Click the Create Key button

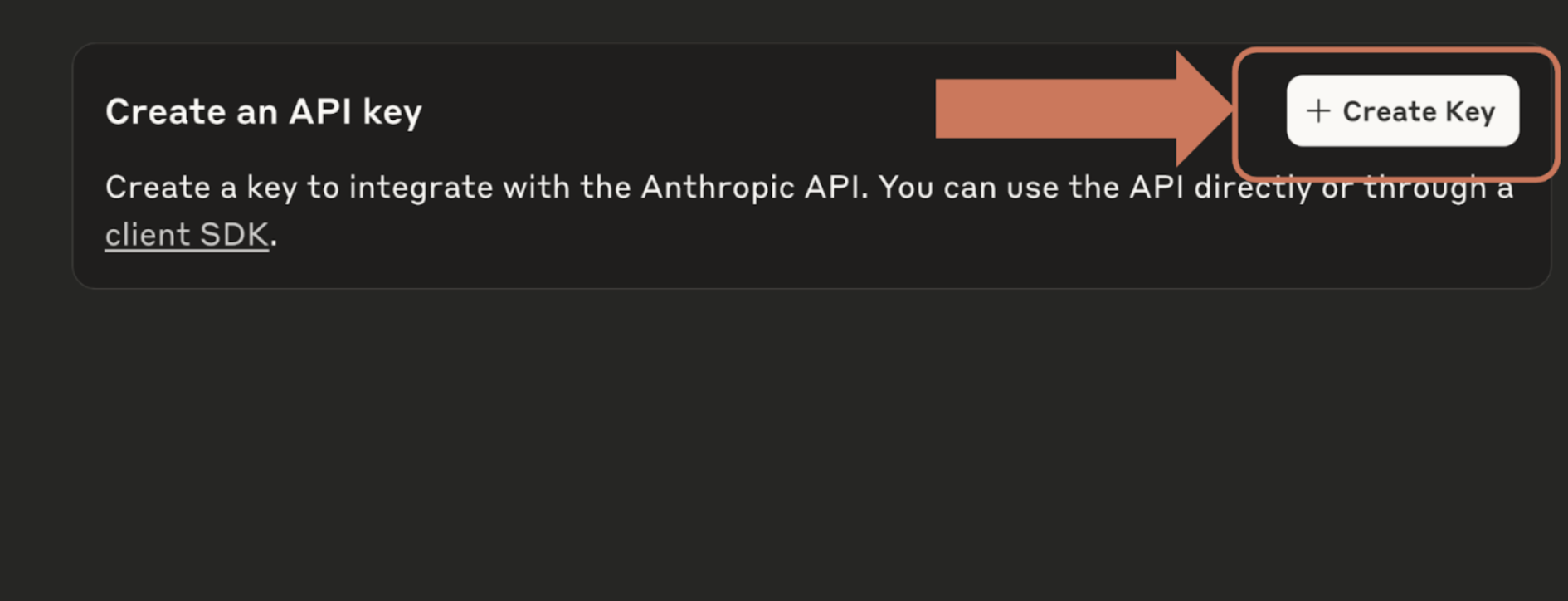point(1402,111)
